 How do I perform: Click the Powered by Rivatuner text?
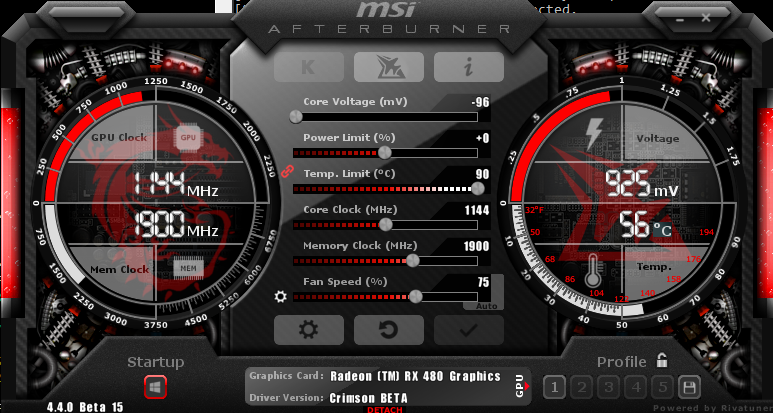coord(712,408)
